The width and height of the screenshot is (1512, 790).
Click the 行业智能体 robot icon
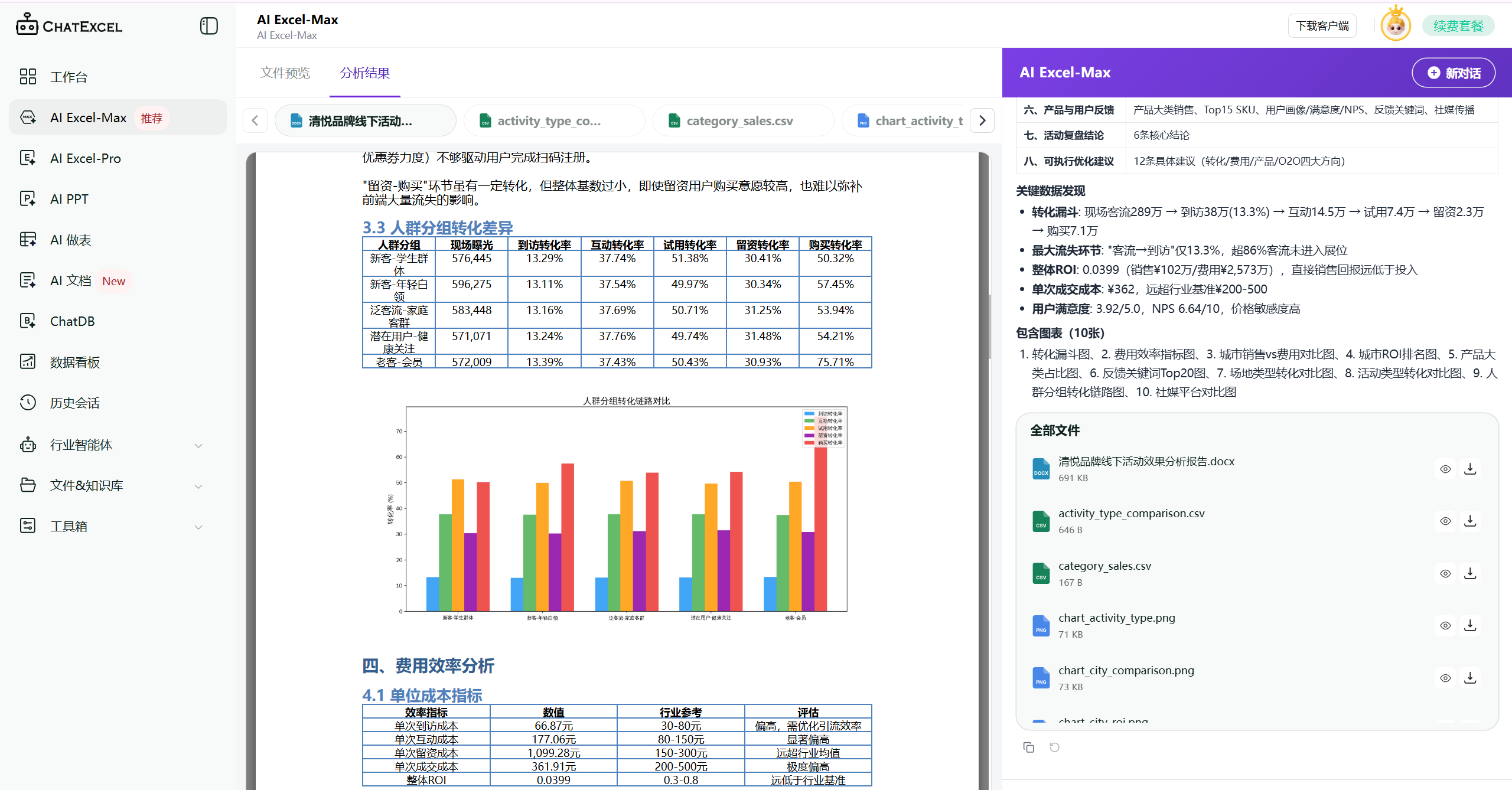[28, 445]
